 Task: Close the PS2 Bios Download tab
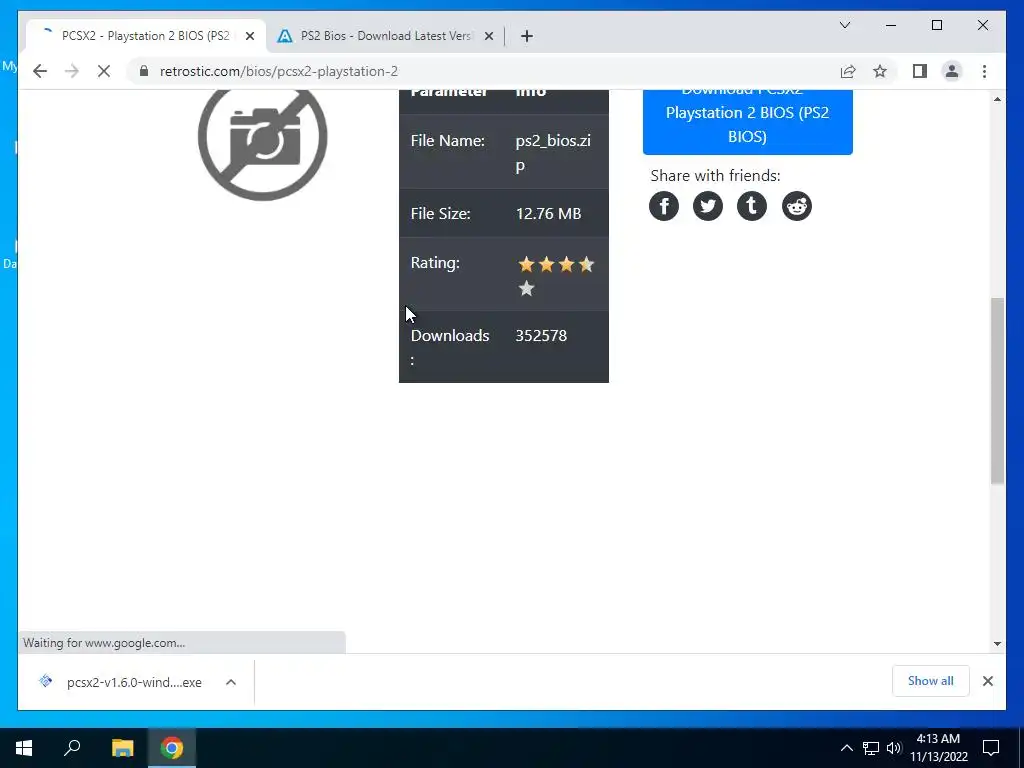click(x=488, y=36)
